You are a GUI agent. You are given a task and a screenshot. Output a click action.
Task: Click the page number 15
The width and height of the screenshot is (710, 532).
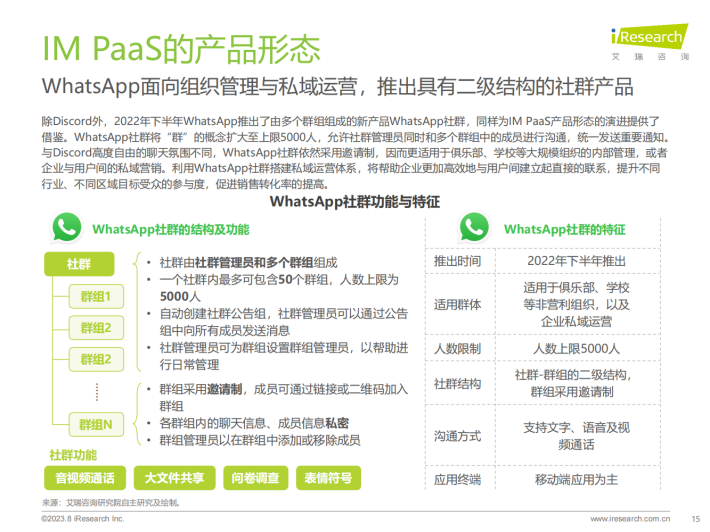696,519
